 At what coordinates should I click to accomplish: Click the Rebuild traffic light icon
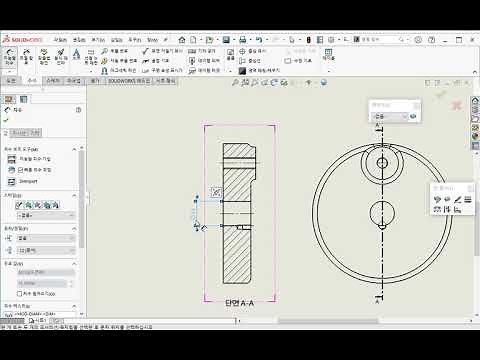(309, 40)
